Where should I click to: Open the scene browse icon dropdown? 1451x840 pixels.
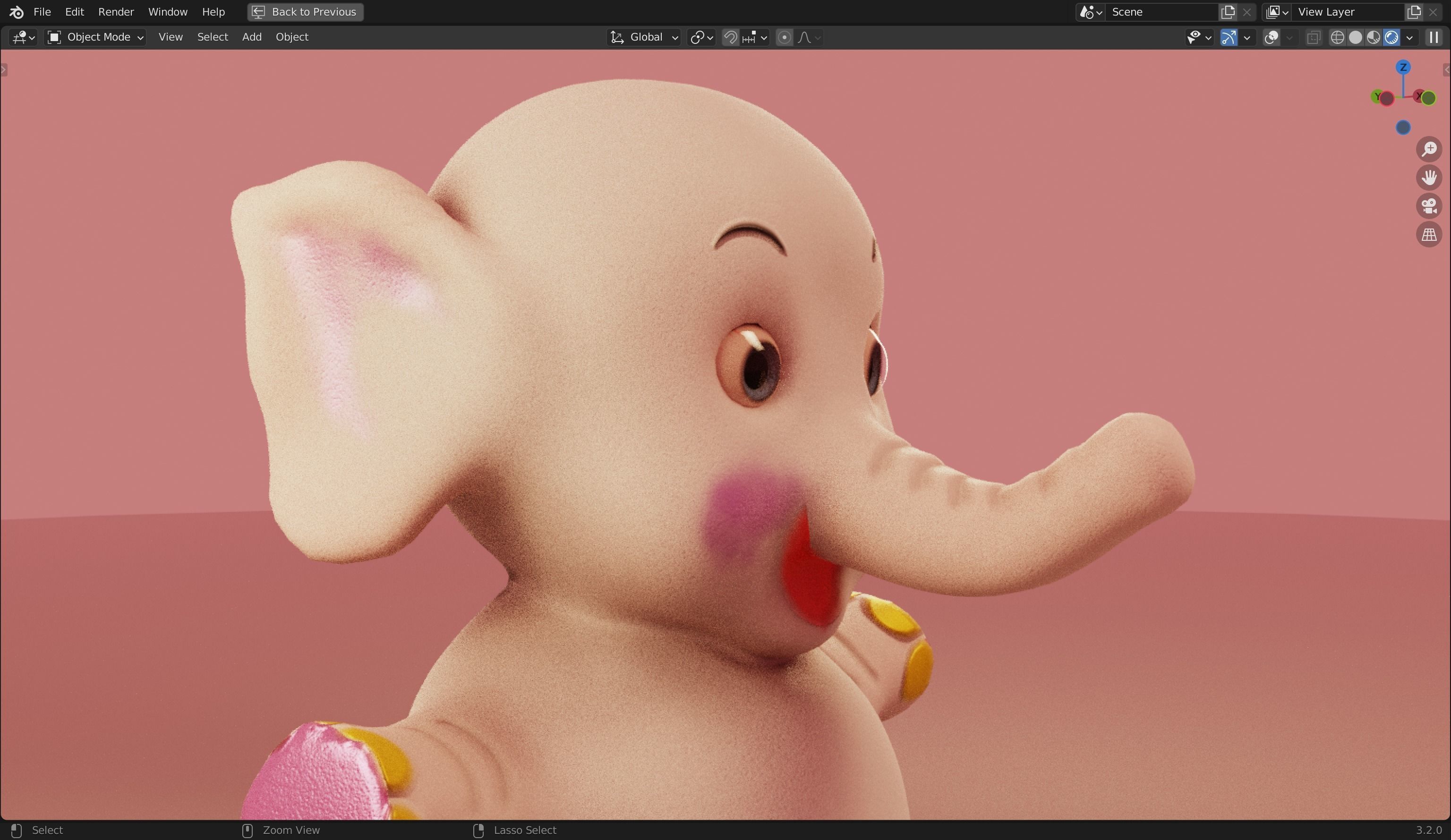point(1091,11)
